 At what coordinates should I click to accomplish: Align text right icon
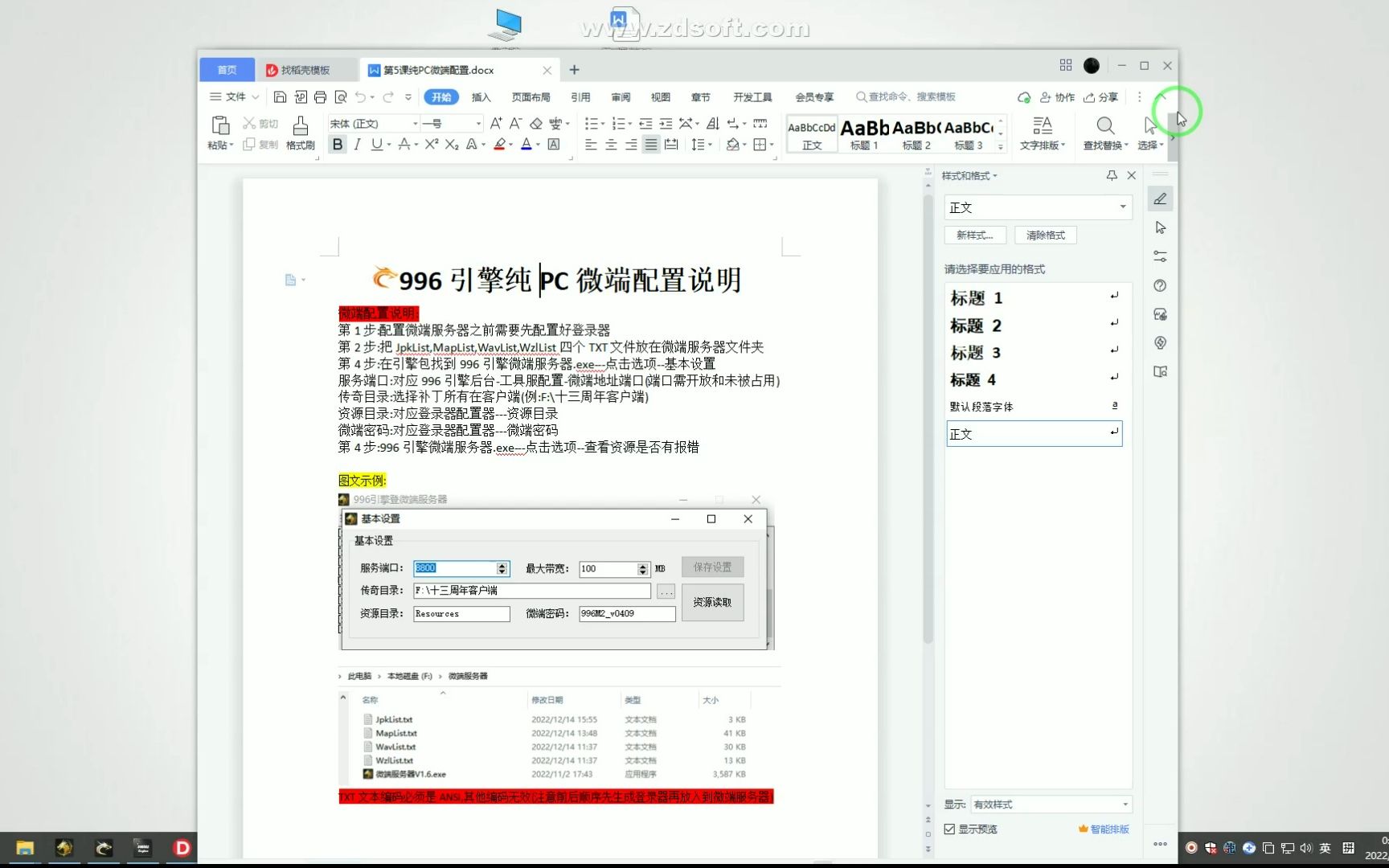(x=631, y=145)
